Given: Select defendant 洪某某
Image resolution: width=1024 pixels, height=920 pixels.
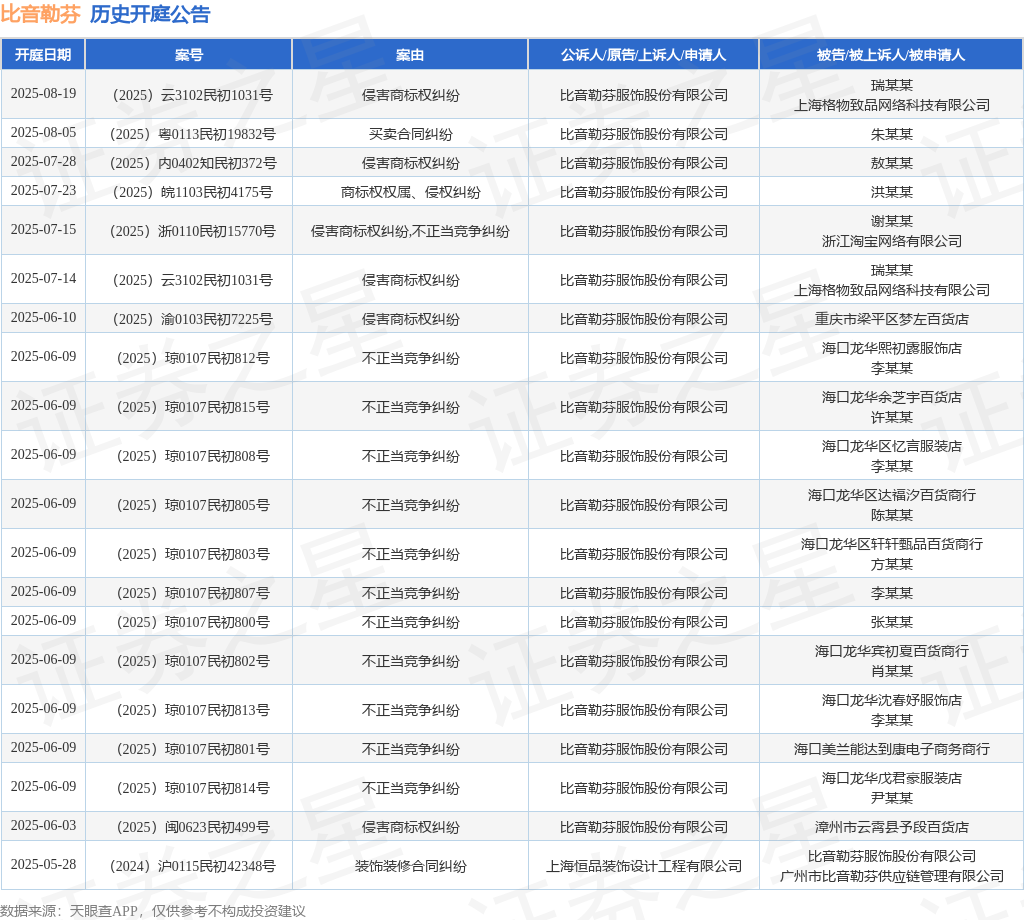Looking at the screenshot, I should [891, 192].
